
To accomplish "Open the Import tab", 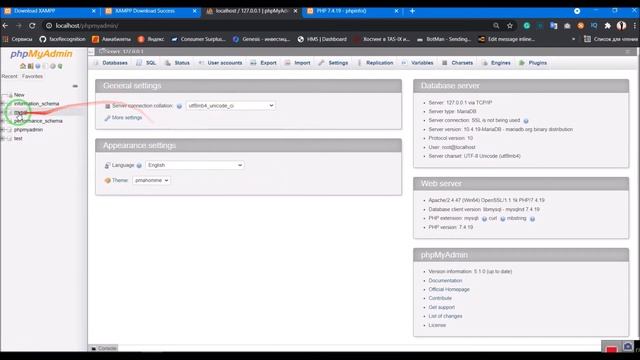I will coord(298,63).
